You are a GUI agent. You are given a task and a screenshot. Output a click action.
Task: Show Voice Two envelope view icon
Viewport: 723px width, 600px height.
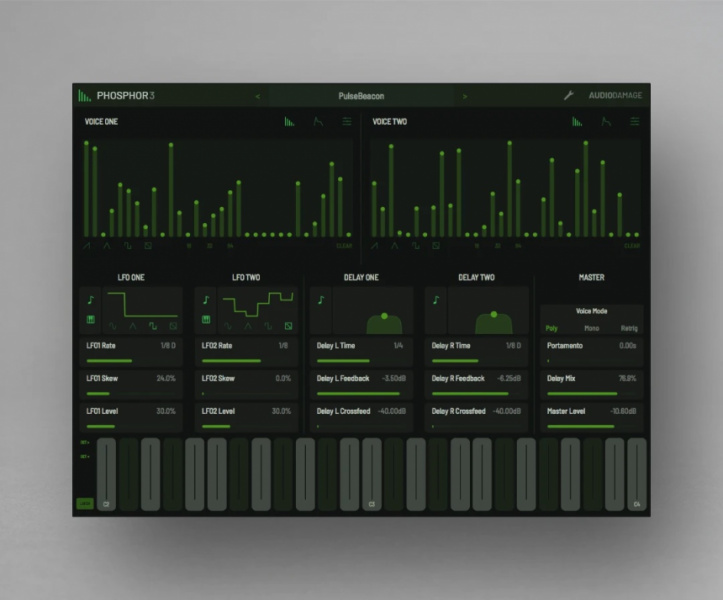606,122
